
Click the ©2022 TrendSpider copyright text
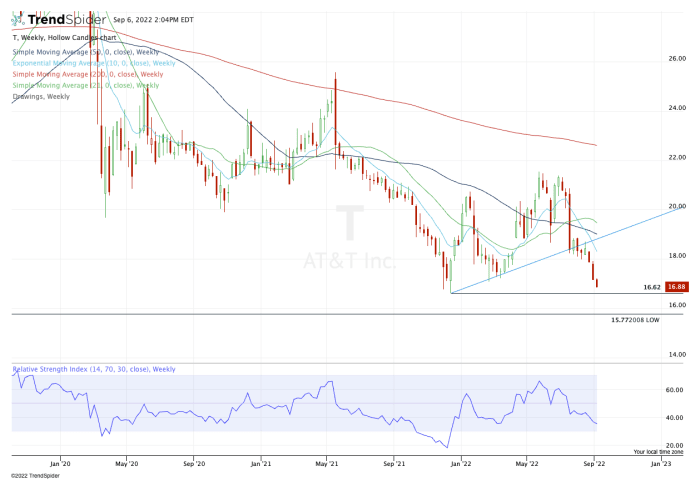point(35,476)
